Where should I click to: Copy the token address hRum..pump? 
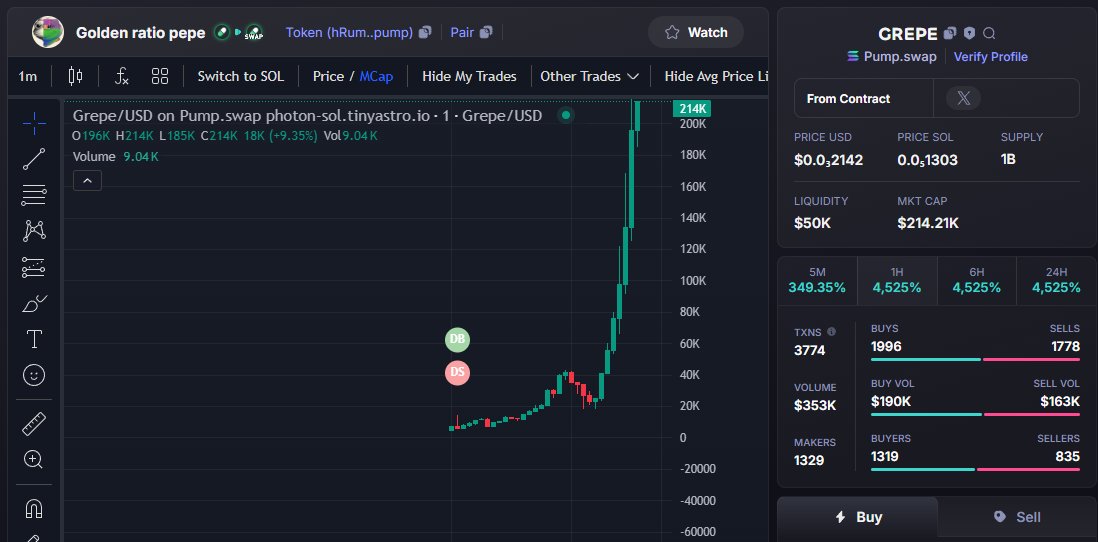pos(425,32)
